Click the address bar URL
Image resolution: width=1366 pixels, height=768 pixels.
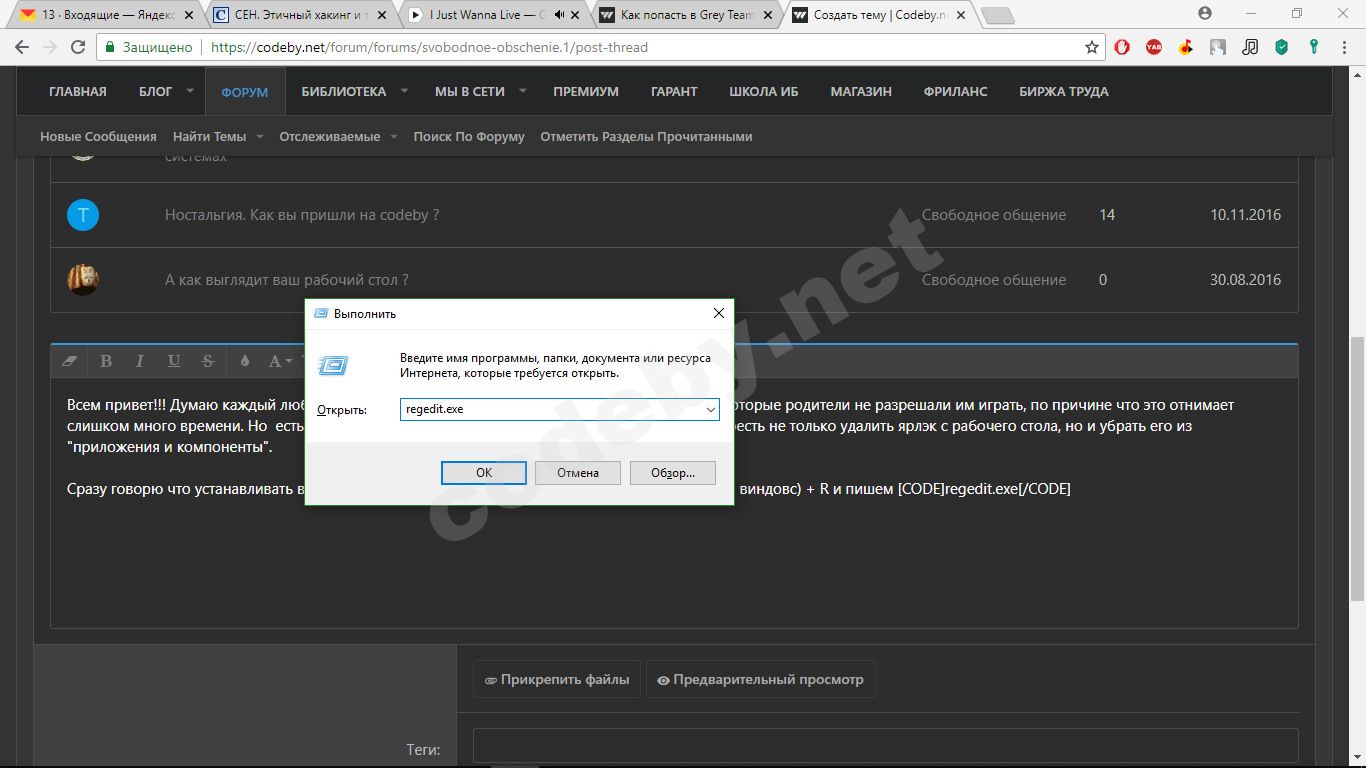pos(430,47)
